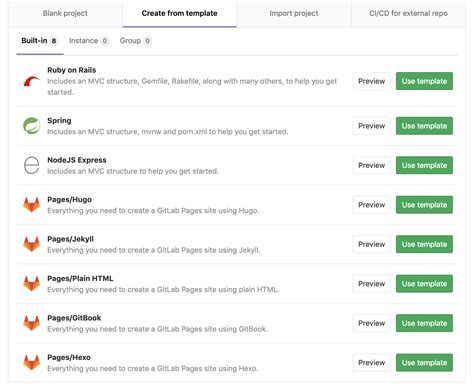Click the NodeJS Express logo icon

(31, 165)
